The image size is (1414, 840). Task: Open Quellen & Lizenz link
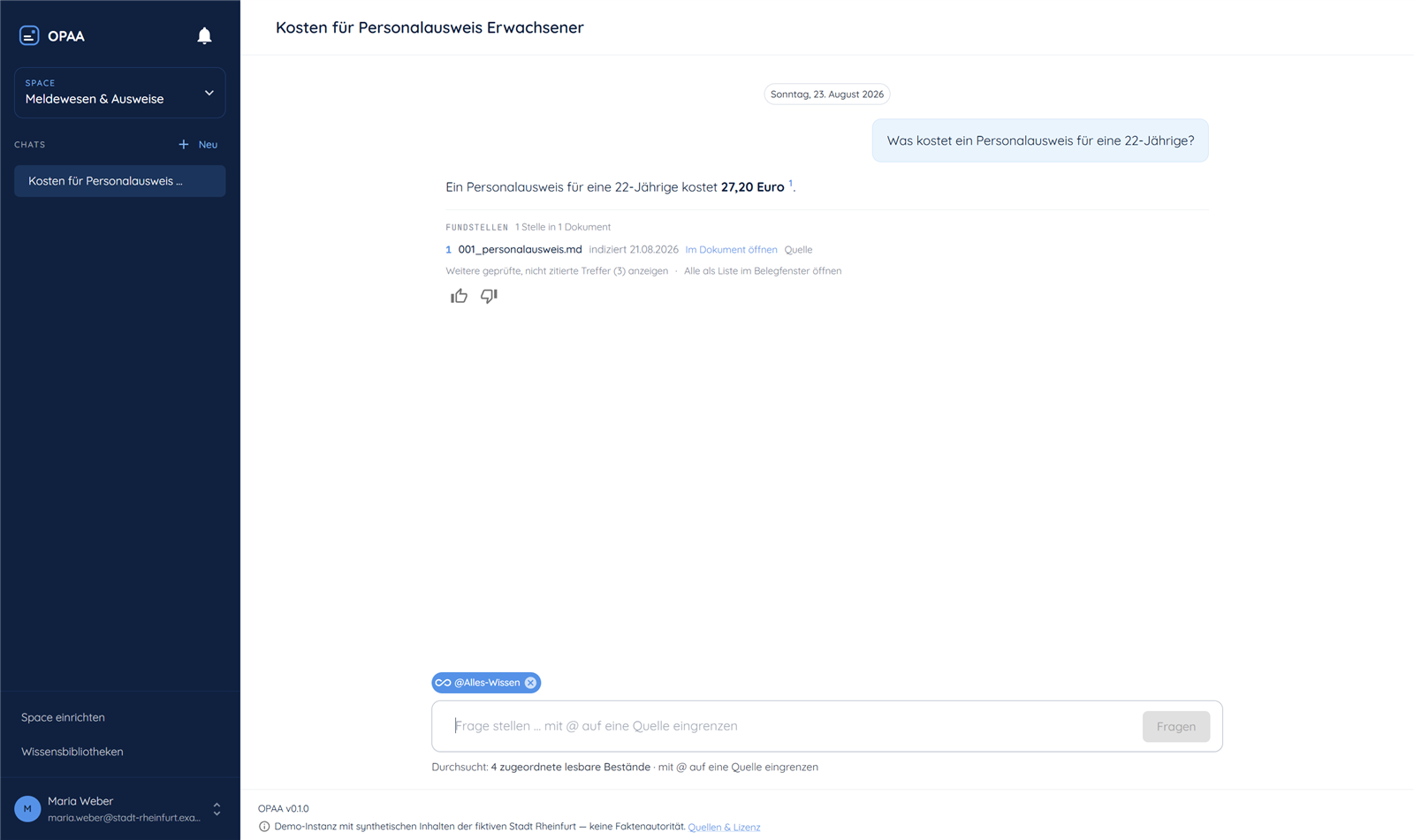click(x=724, y=827)
